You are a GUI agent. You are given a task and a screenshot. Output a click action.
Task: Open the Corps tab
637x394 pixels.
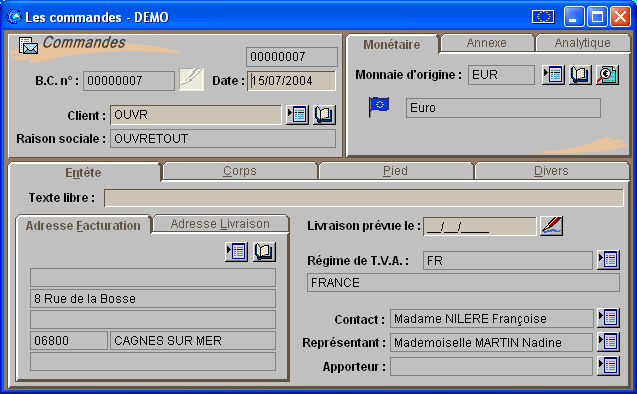click(x=240, y=171)
